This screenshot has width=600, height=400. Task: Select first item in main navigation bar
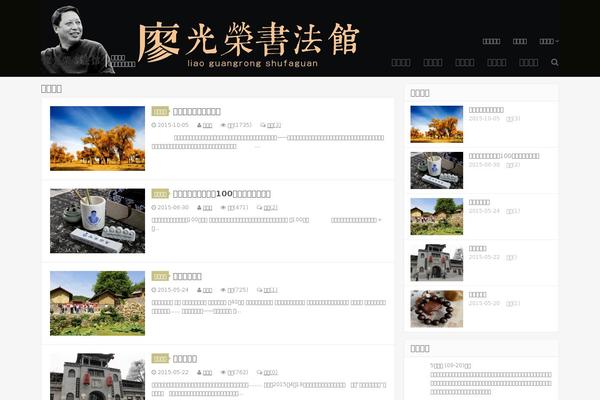tap(401, 62)
